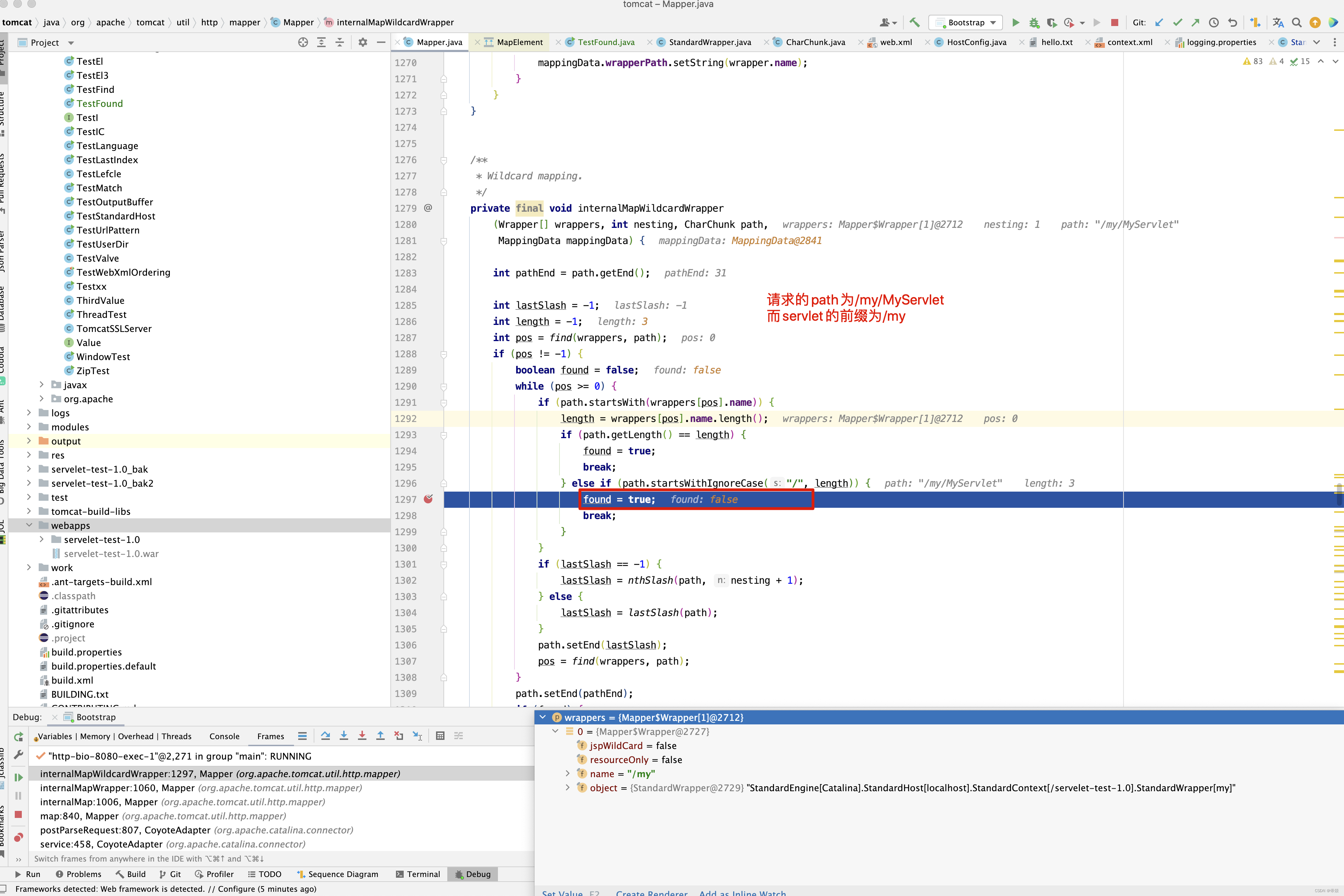Click Evaluate Expression calculator icon

click(x=440, y=736)
